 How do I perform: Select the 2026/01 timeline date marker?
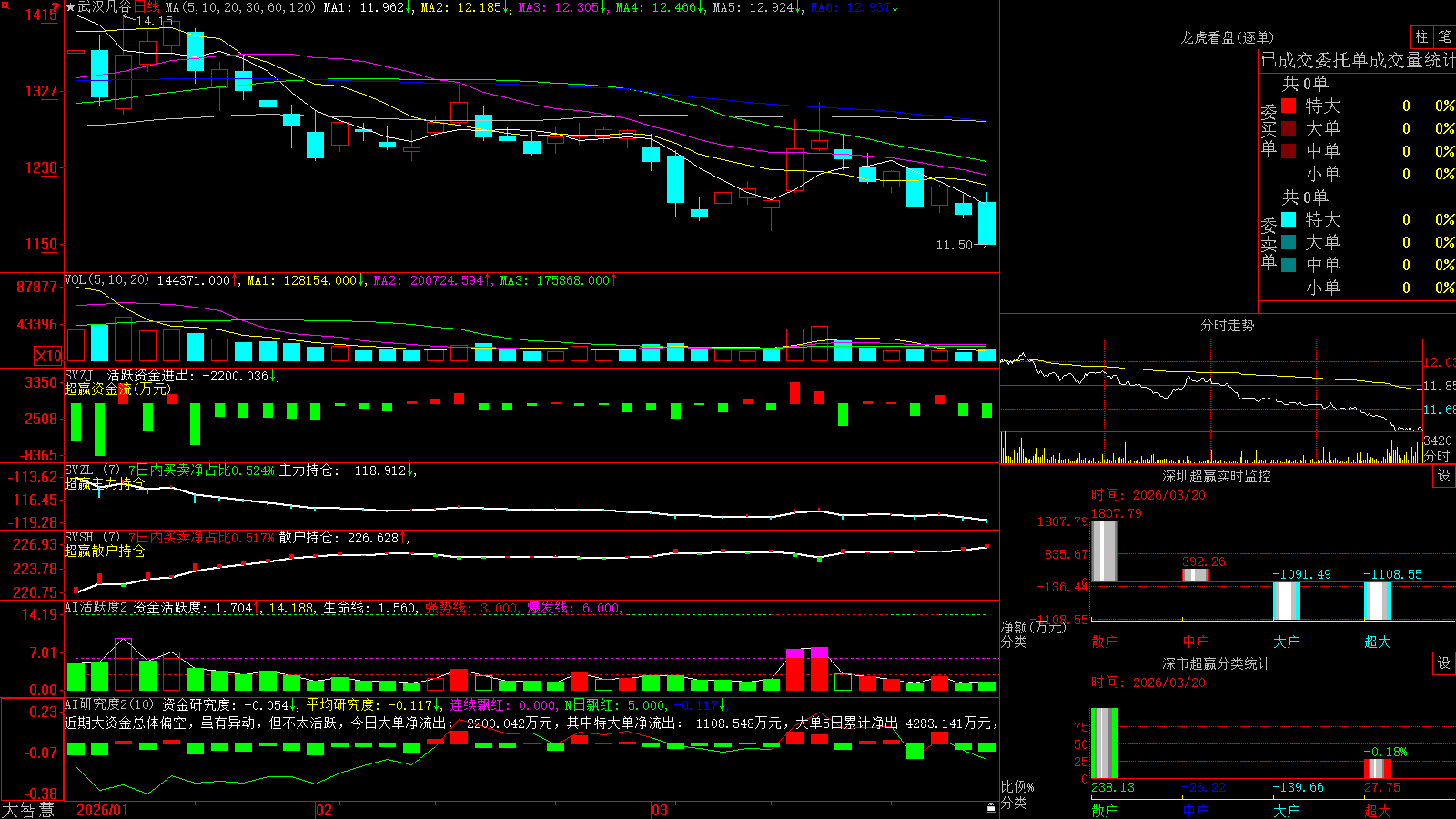(x=103, y=810)
